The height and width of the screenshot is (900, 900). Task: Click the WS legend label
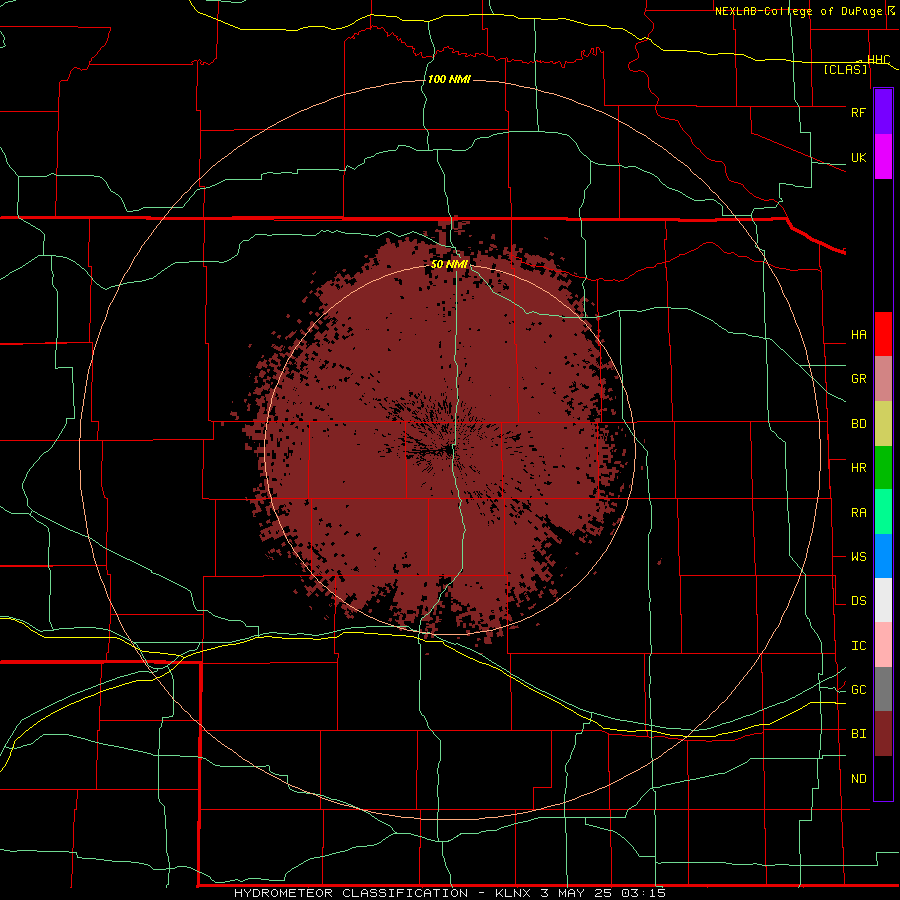858,557
